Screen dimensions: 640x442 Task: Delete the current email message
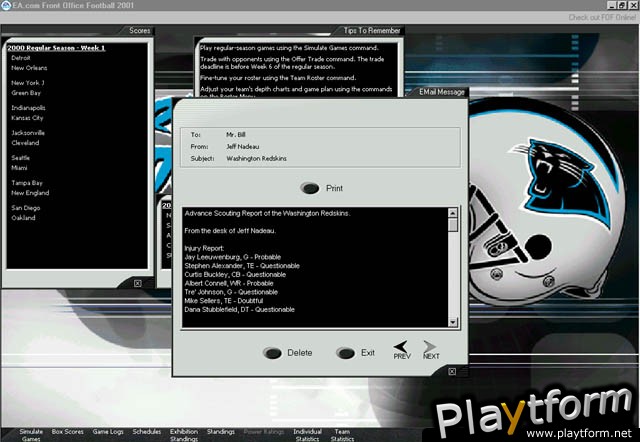pyautogui.click(x=272, y=353)
